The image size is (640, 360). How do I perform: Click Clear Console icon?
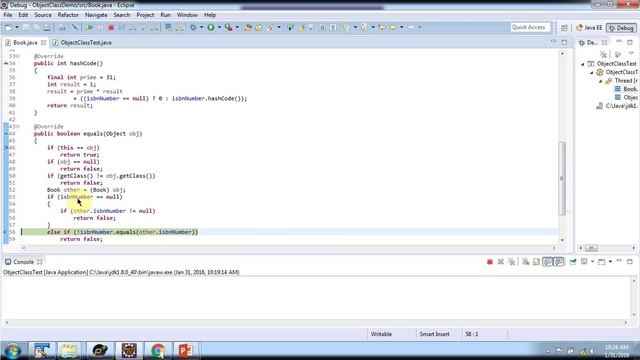click(526, 262)
